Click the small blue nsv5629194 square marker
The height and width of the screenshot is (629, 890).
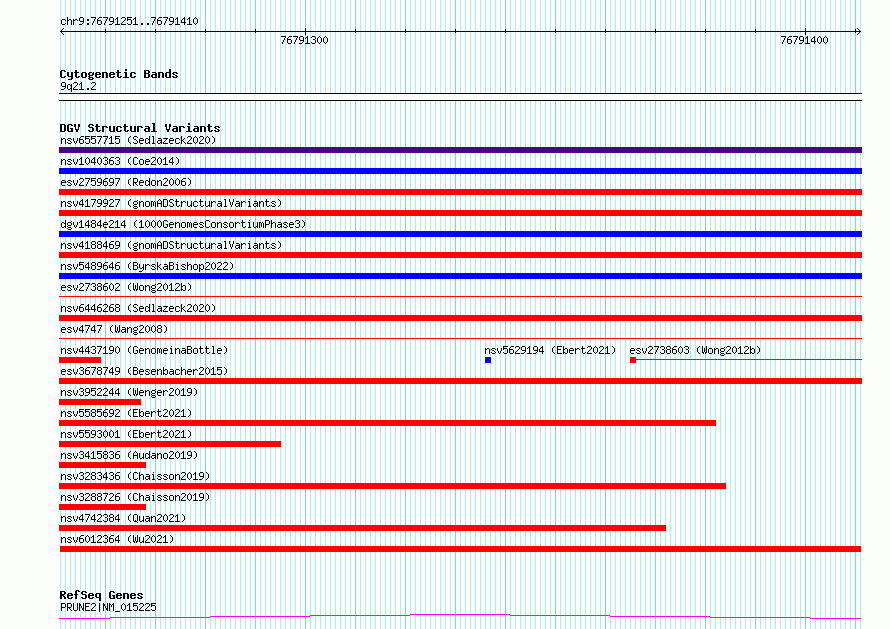coord(488,360)
